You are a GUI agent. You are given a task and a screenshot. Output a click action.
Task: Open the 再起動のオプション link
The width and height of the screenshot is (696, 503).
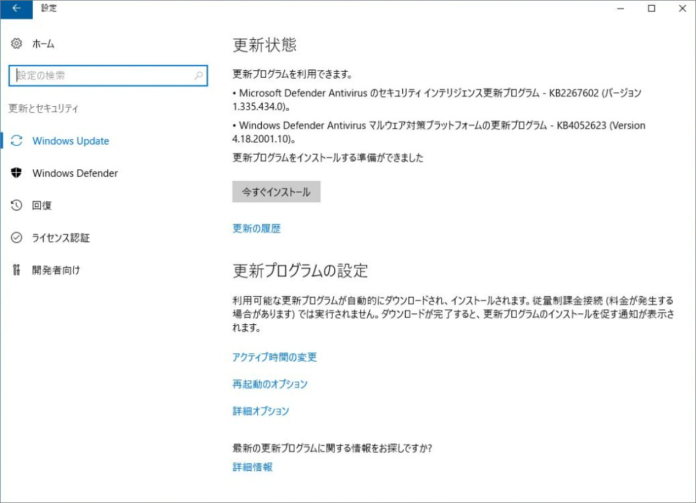[270, 384]
